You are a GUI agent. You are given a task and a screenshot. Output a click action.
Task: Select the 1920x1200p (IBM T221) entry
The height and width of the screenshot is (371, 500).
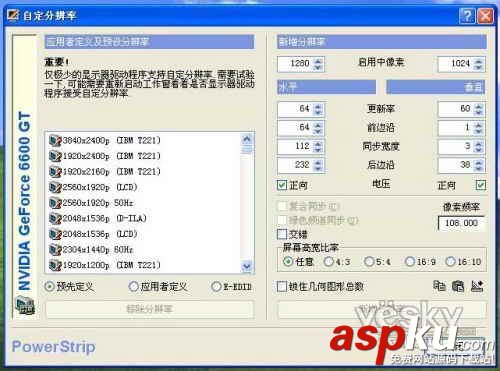pyautogui.click(x=111, y=265)
